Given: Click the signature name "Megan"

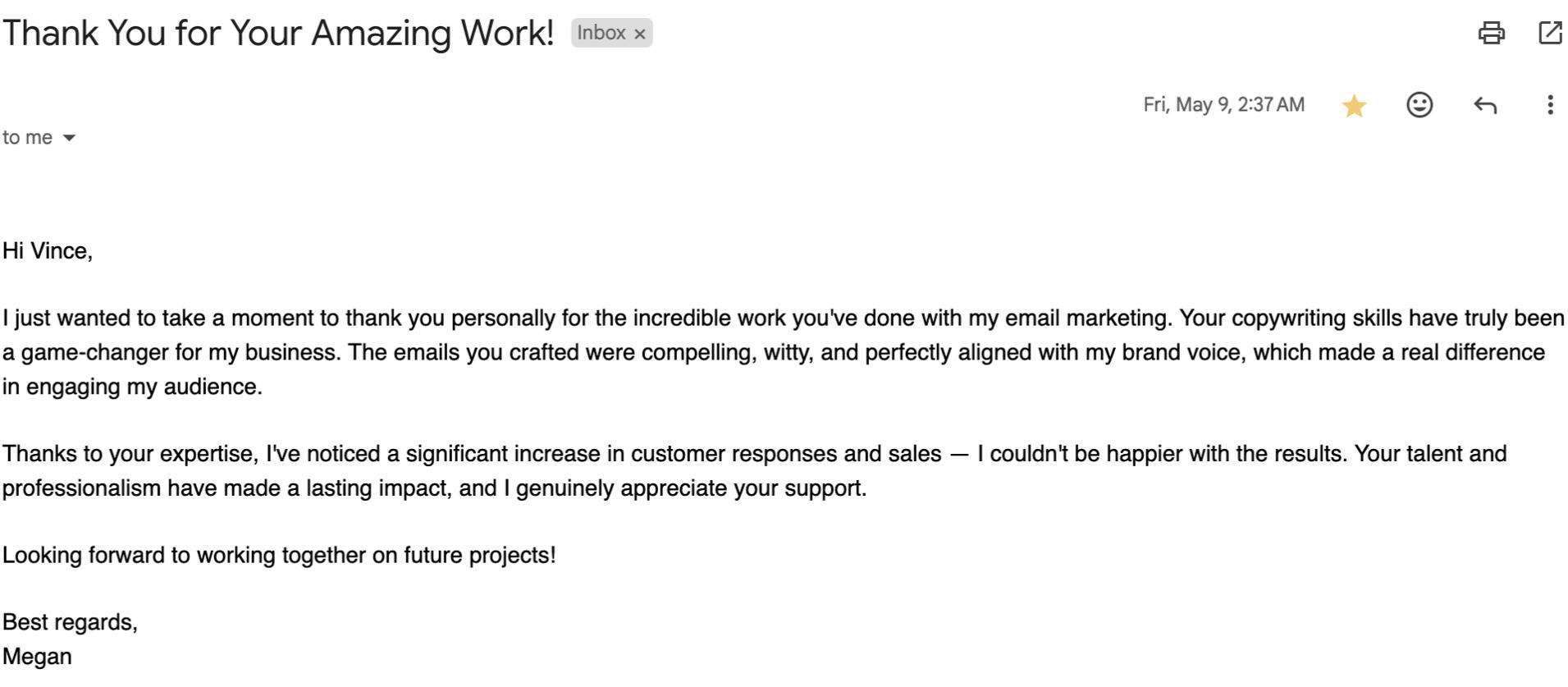Looking at the screenshot, I should (37, 657).
